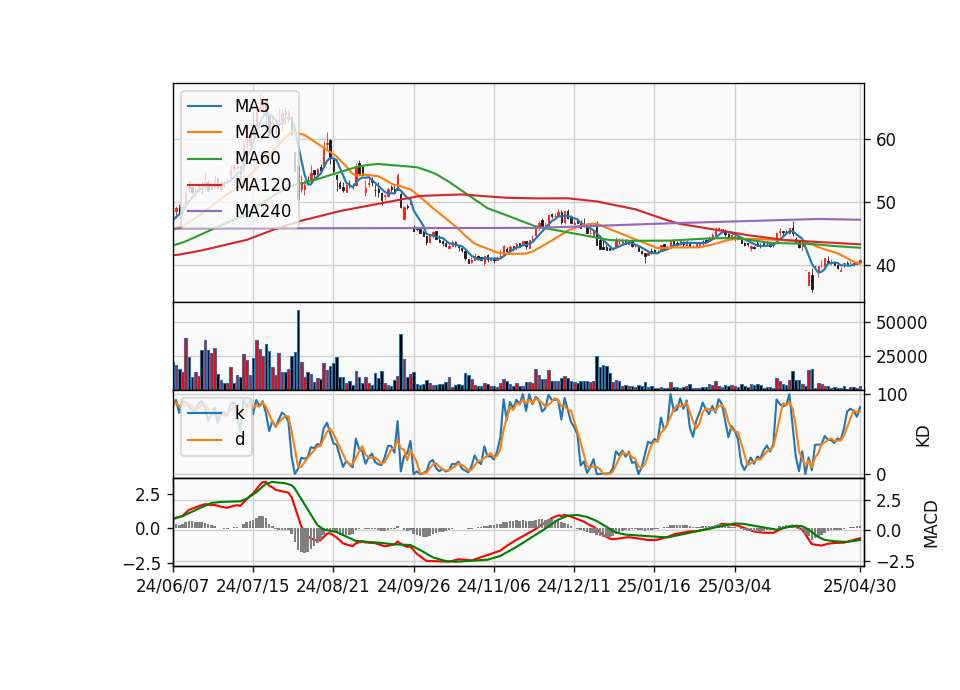Click the 24/07/15 date tick label
Viewport: 960px width, 690px height.
point(253,586)
